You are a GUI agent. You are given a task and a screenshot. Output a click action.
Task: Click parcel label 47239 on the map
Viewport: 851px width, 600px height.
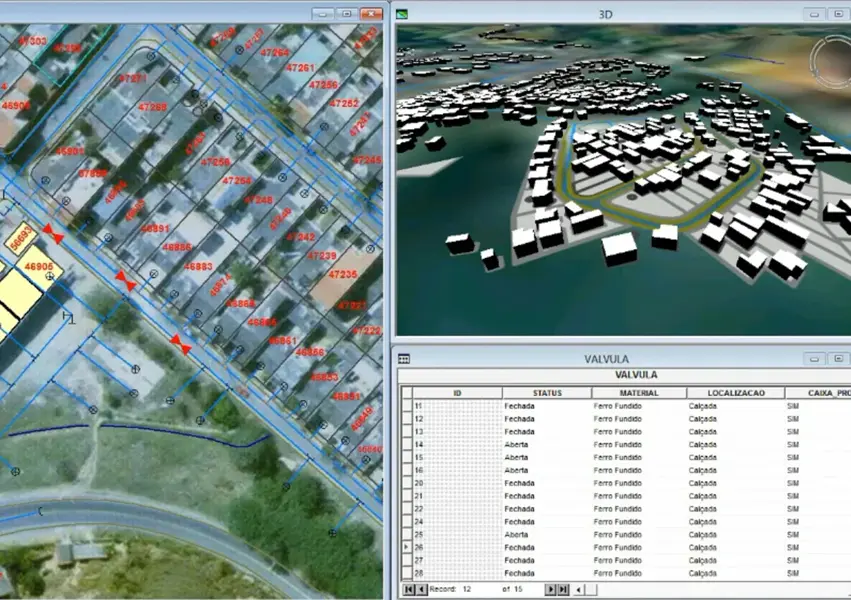click(x=322, y=256)
